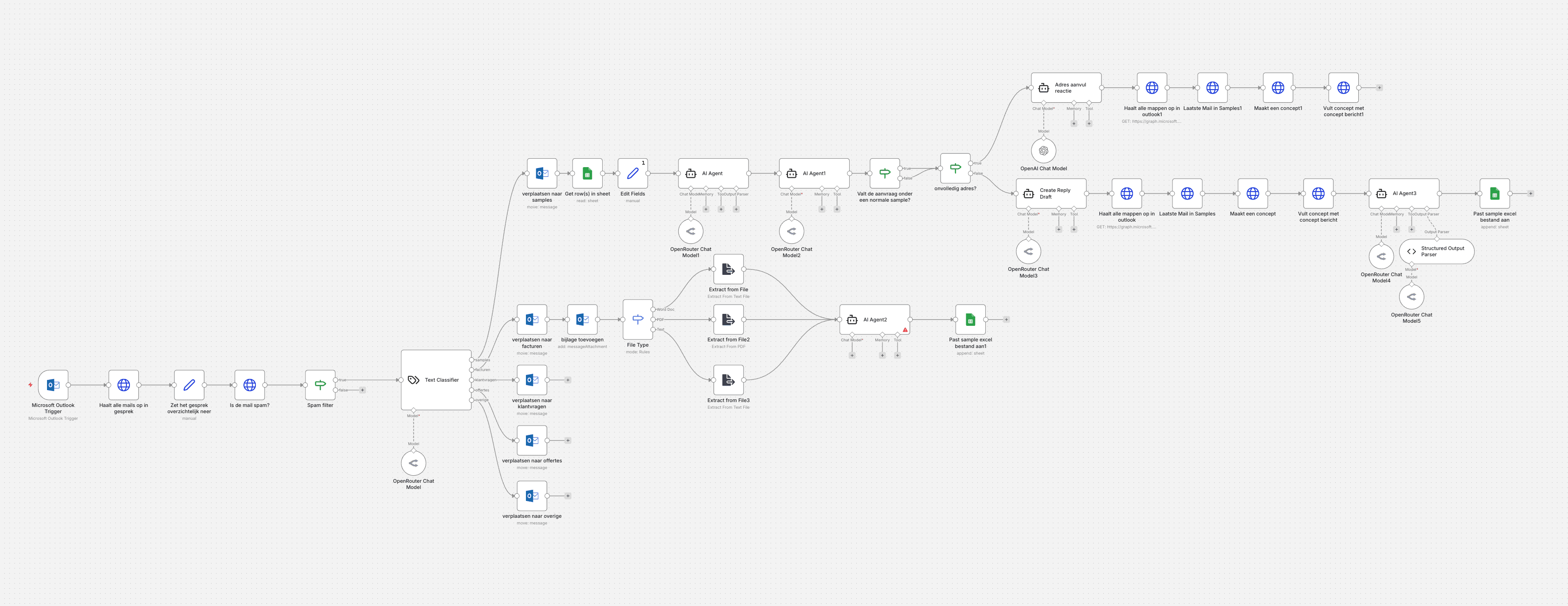Click the 'Is de mail spam?' HTTP node

pos(250,384)
